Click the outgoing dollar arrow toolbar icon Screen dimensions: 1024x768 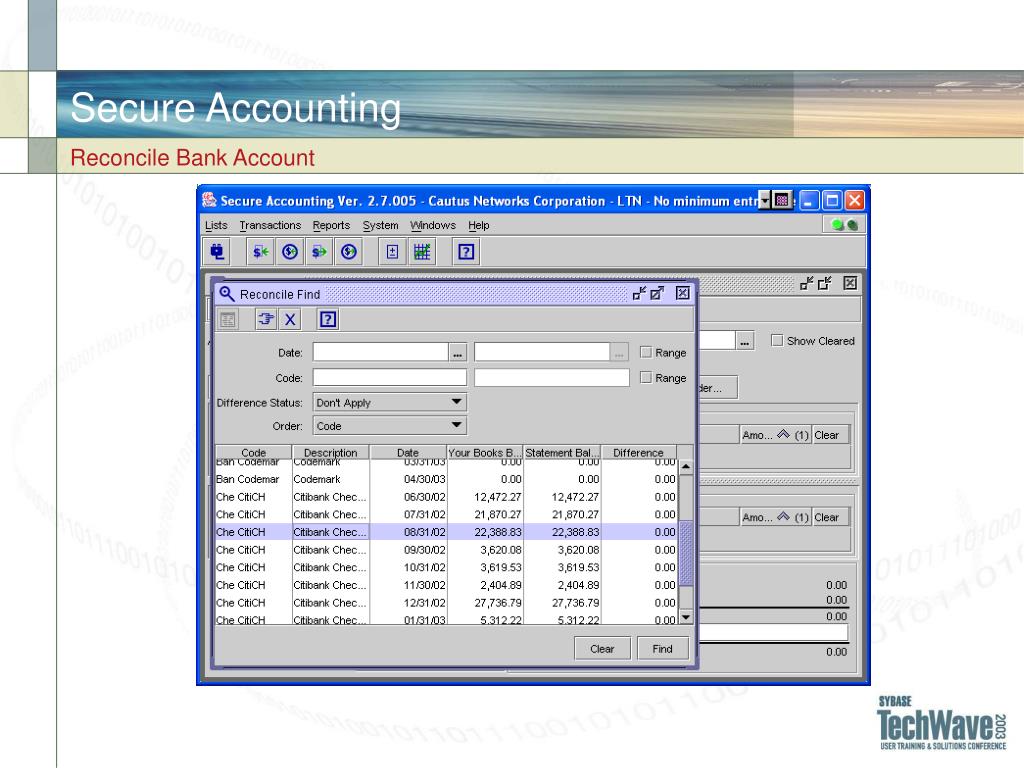click(319, 251)
